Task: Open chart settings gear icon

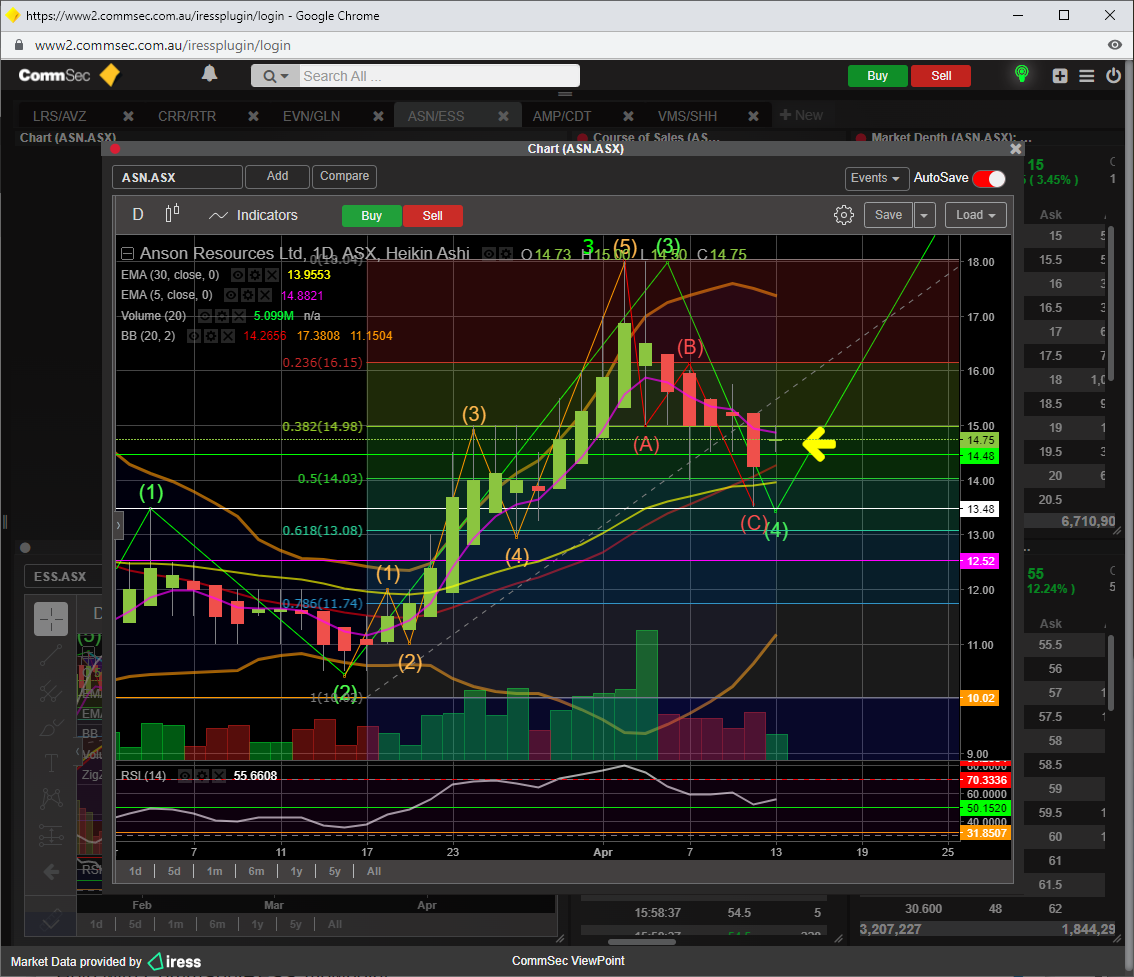Action: pyautogui.click(x=843, y=215)
